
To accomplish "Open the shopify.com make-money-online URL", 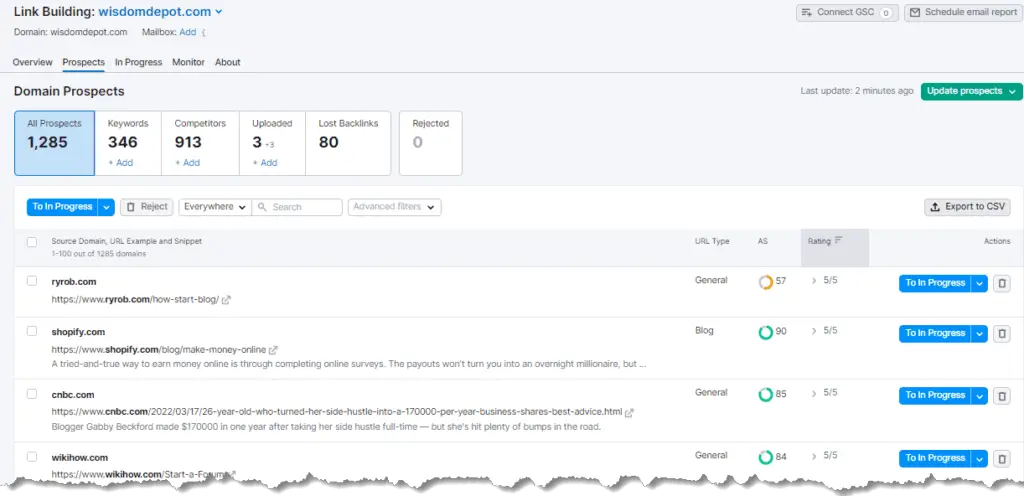I will click(x=159, y=350).
